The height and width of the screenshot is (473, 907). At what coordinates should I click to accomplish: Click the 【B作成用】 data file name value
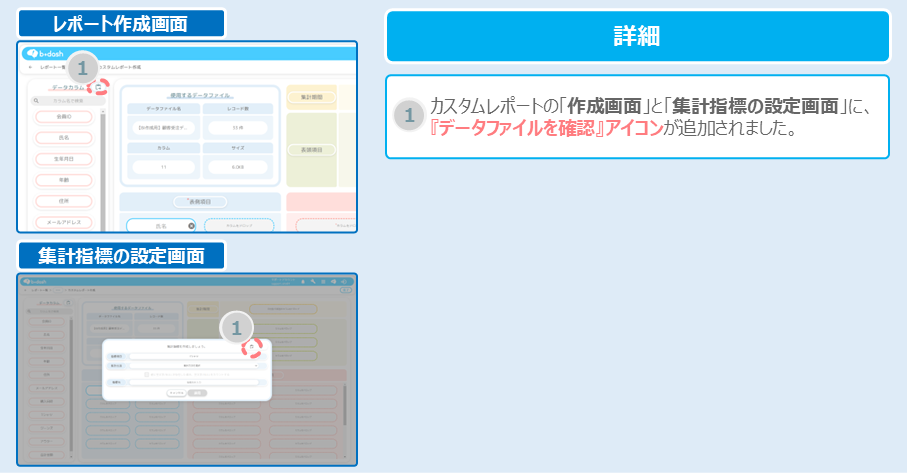point(164,128)
